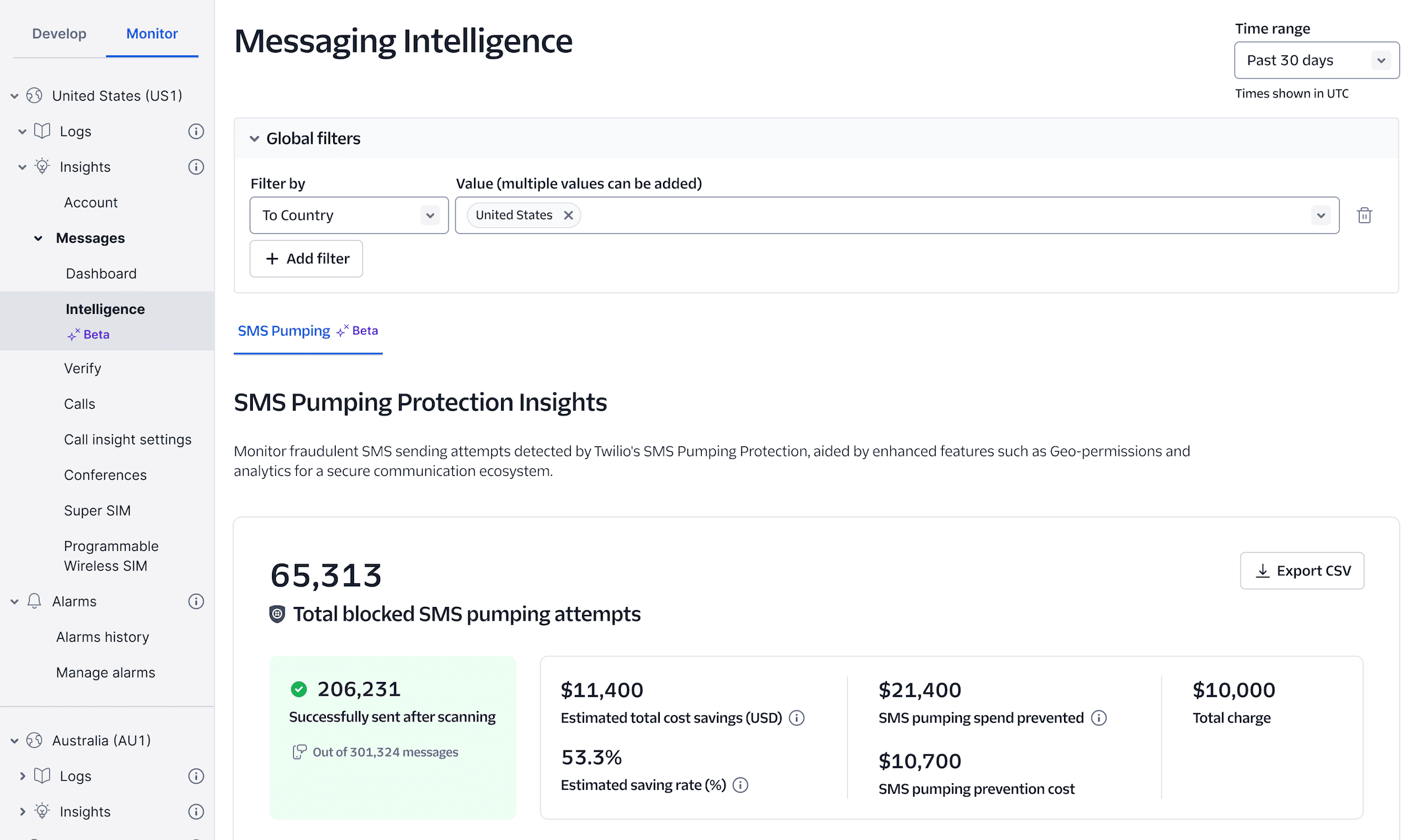This screenshot has width=1413, height=840.
Task: Click the shield icon near Total blocked attempts
Action: pos(277,614)
